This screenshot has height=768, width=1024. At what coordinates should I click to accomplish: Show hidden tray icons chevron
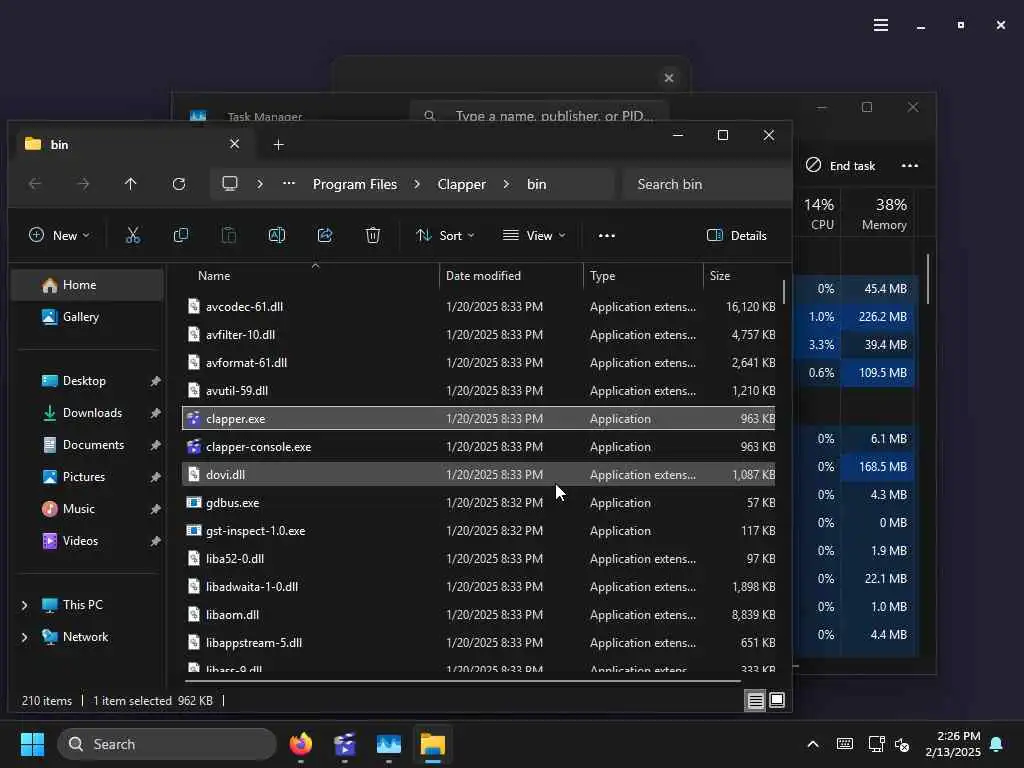pos(813,744)
